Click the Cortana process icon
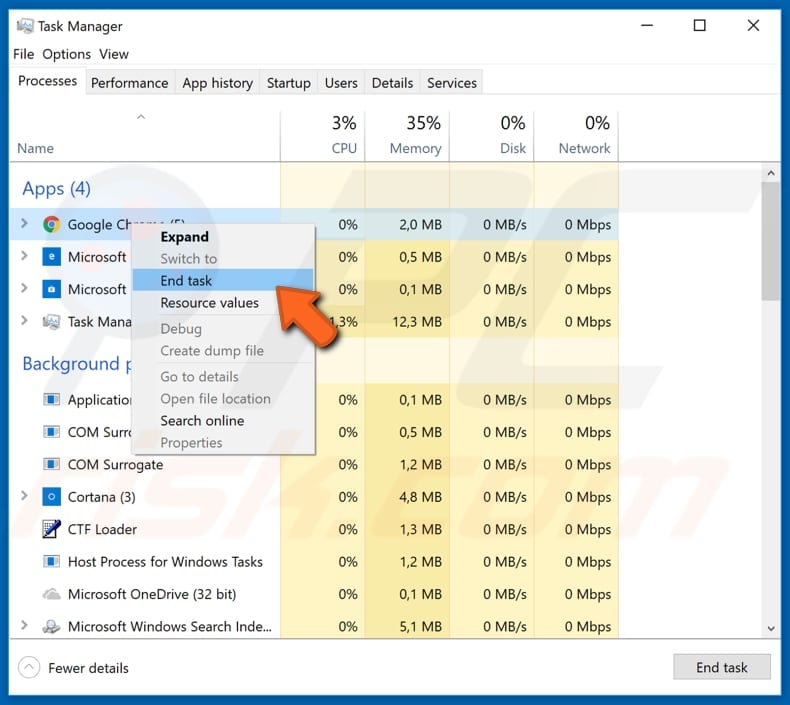Viewport: 790px width, 705px height. (x=51, y=497)
